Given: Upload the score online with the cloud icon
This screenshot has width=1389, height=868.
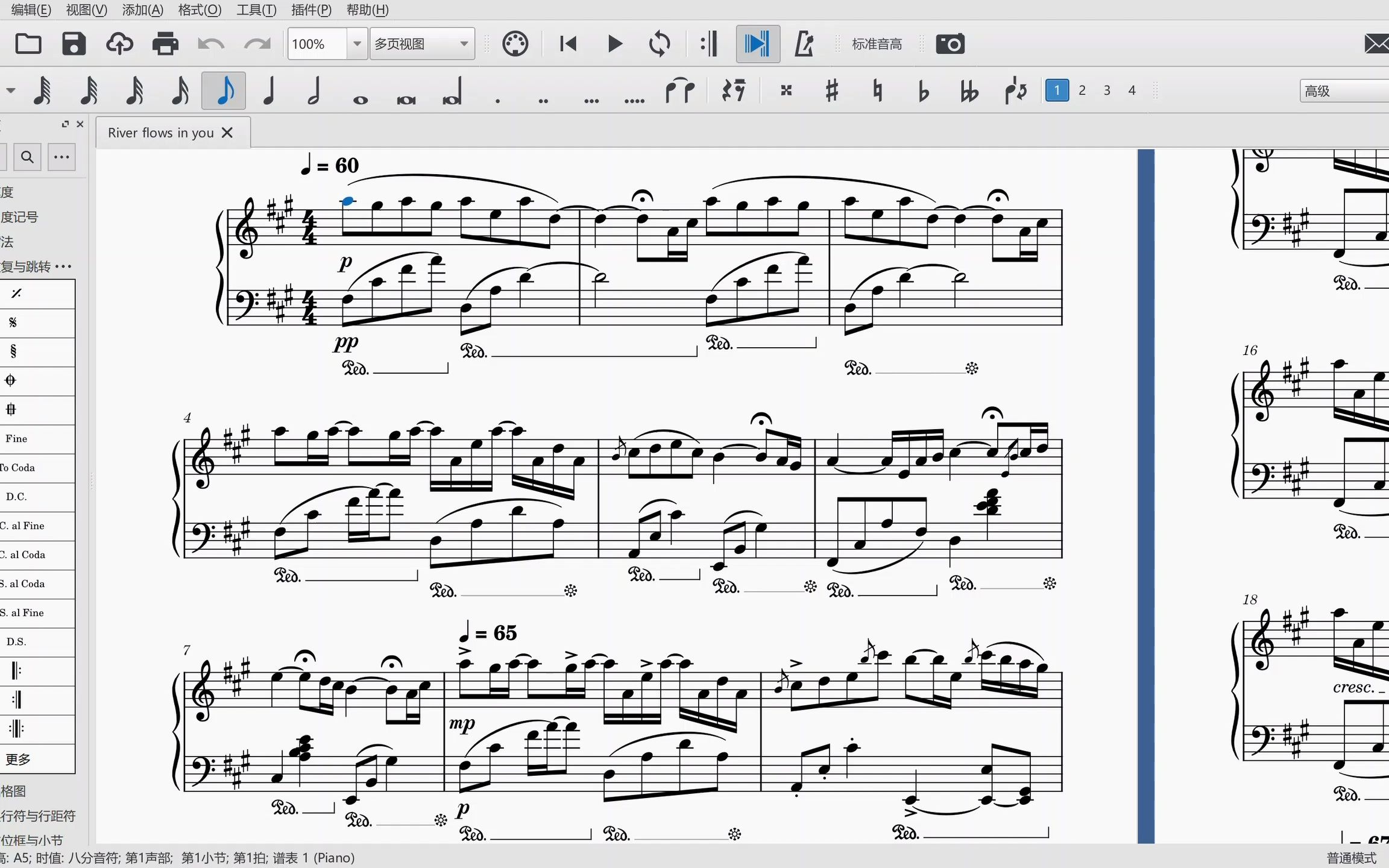Looking at the screenshot, I should (x=119, y=44).
